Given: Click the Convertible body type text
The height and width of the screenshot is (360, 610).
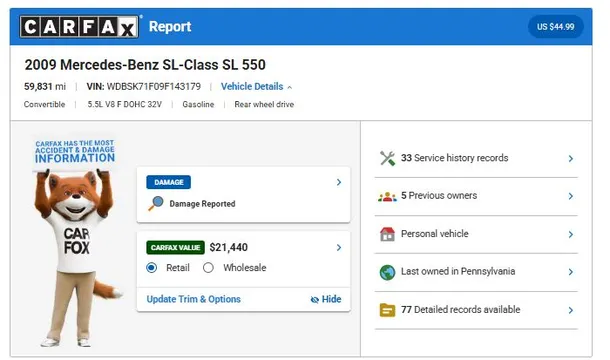Looking at the screenshot, I should pyautogui.click(x=44, y=104).
